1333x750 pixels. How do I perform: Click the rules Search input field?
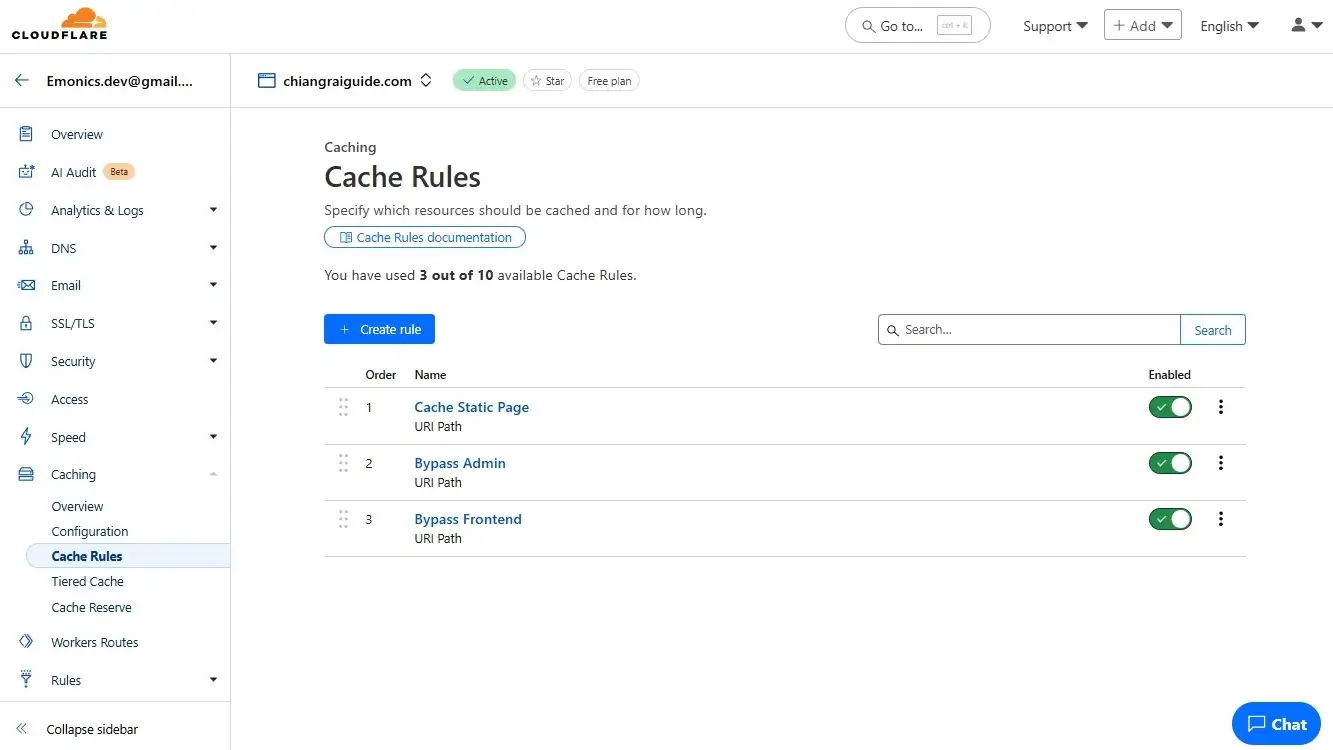[1029, 330]
